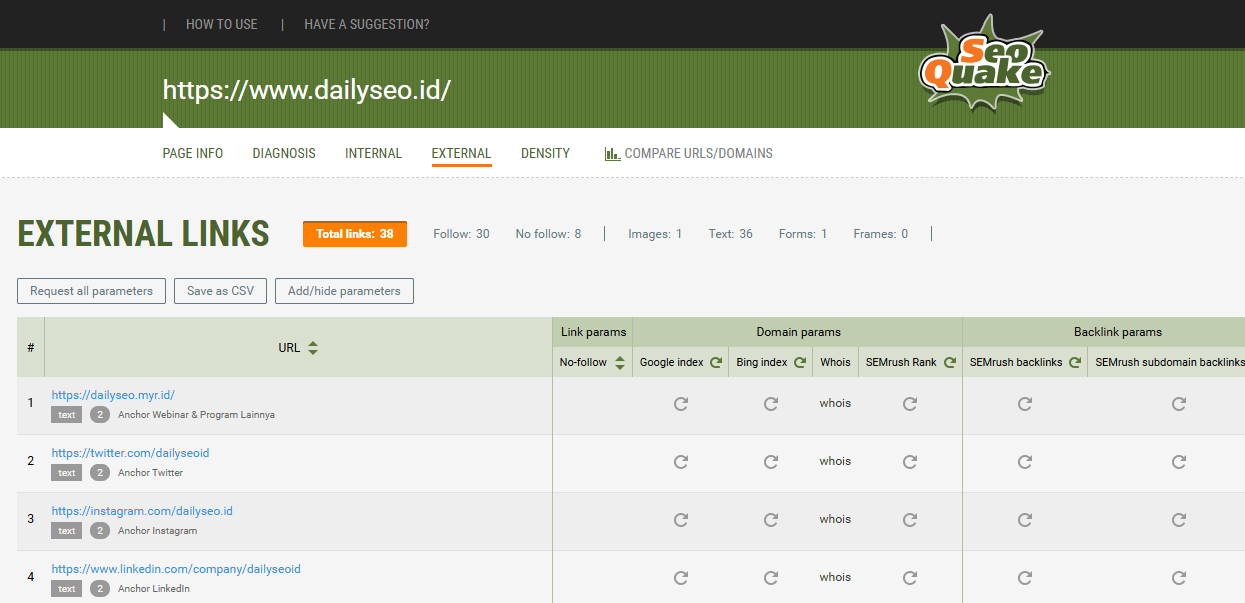Load SEMrush Rank for dailyseo.myr.id row
Viewport: 1245px width, 603px height.
point(910,404)
